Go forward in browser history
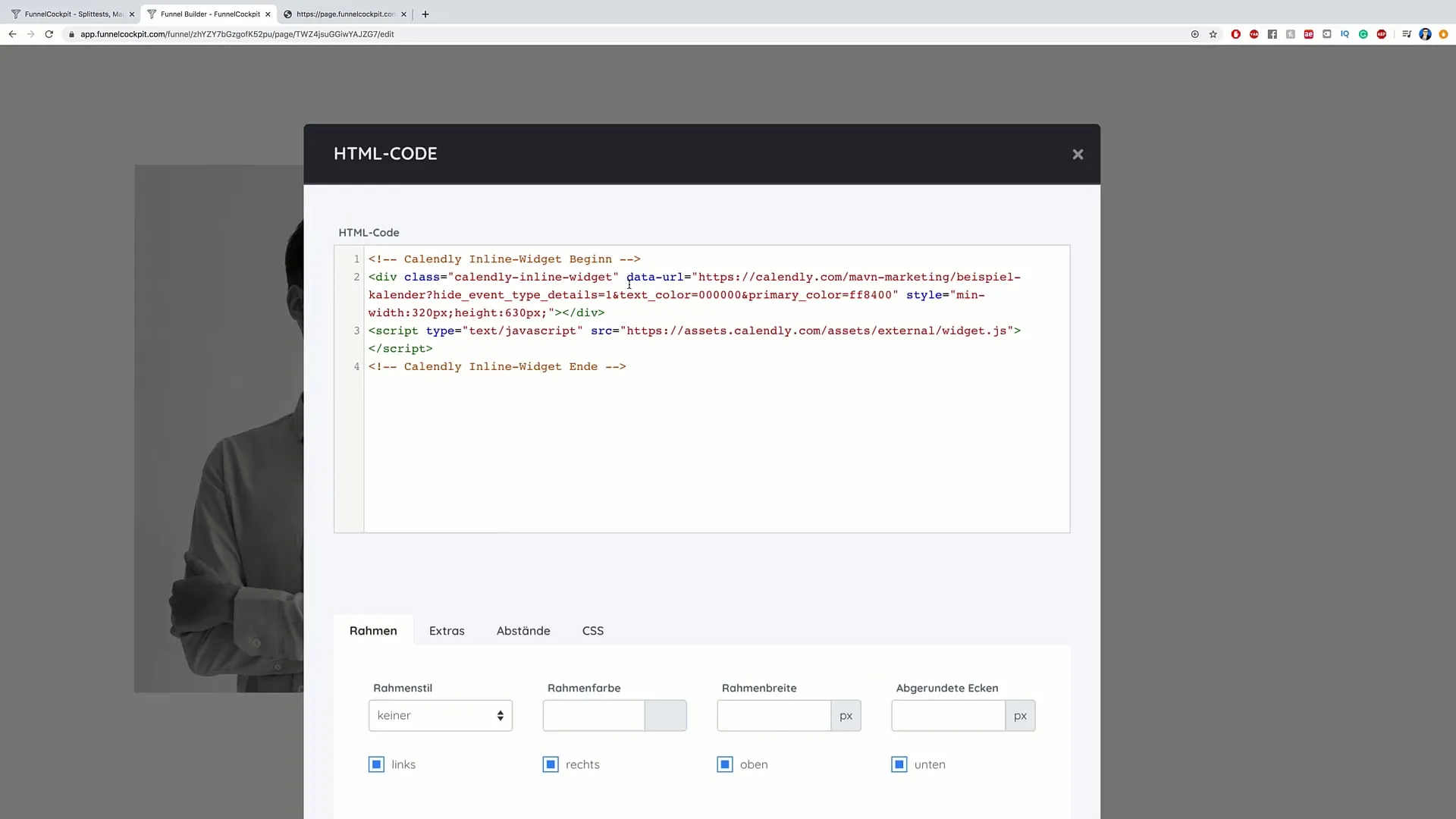Screen dimensions: 1456x819 tap(30, 34)
